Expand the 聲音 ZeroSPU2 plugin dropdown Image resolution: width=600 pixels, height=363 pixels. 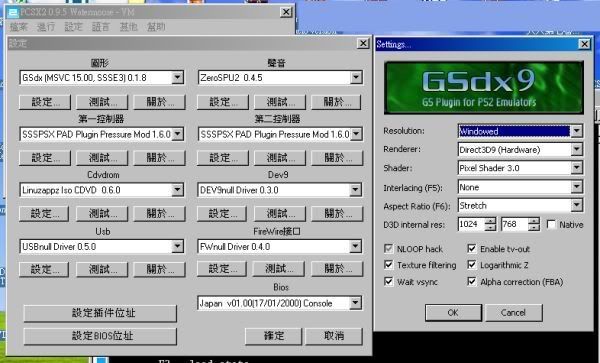coord(356,78)
